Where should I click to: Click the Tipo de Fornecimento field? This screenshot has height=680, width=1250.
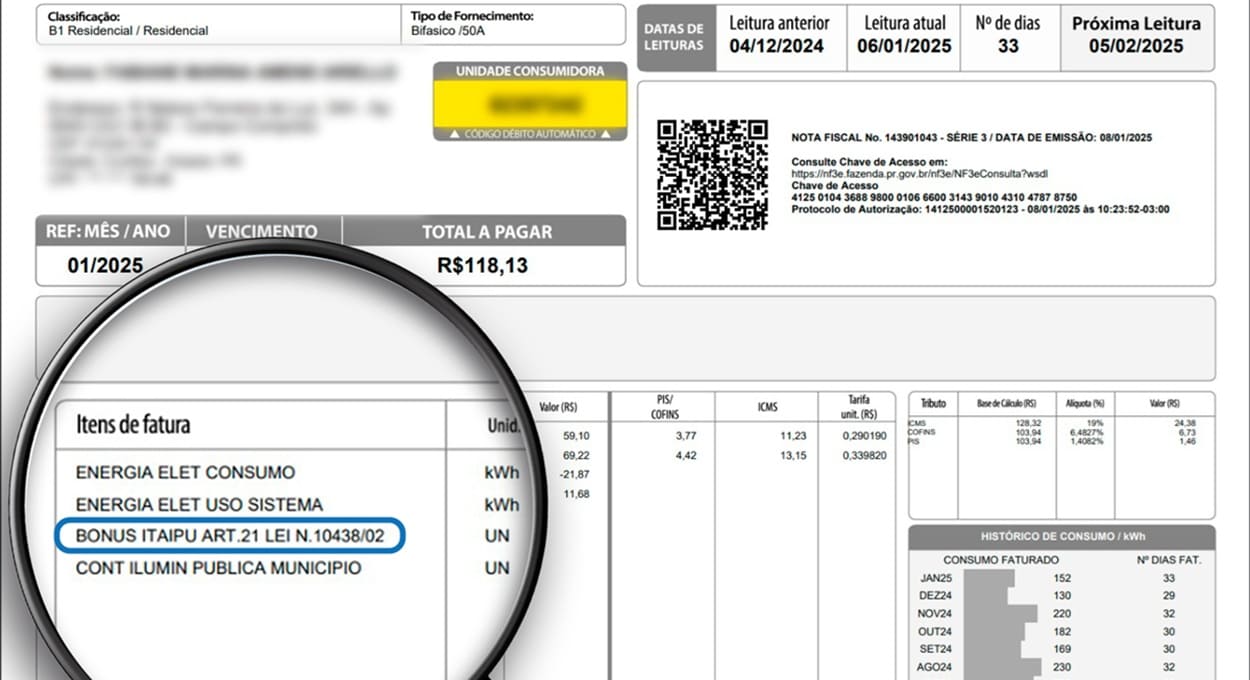(515, 24)
